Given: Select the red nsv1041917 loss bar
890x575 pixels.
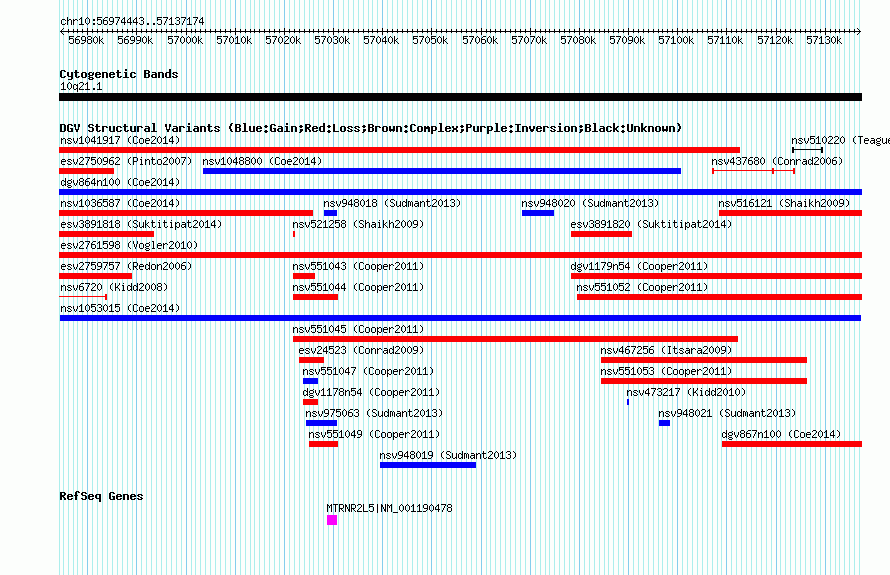Looking at the screenshot, I should pos(400,150).
